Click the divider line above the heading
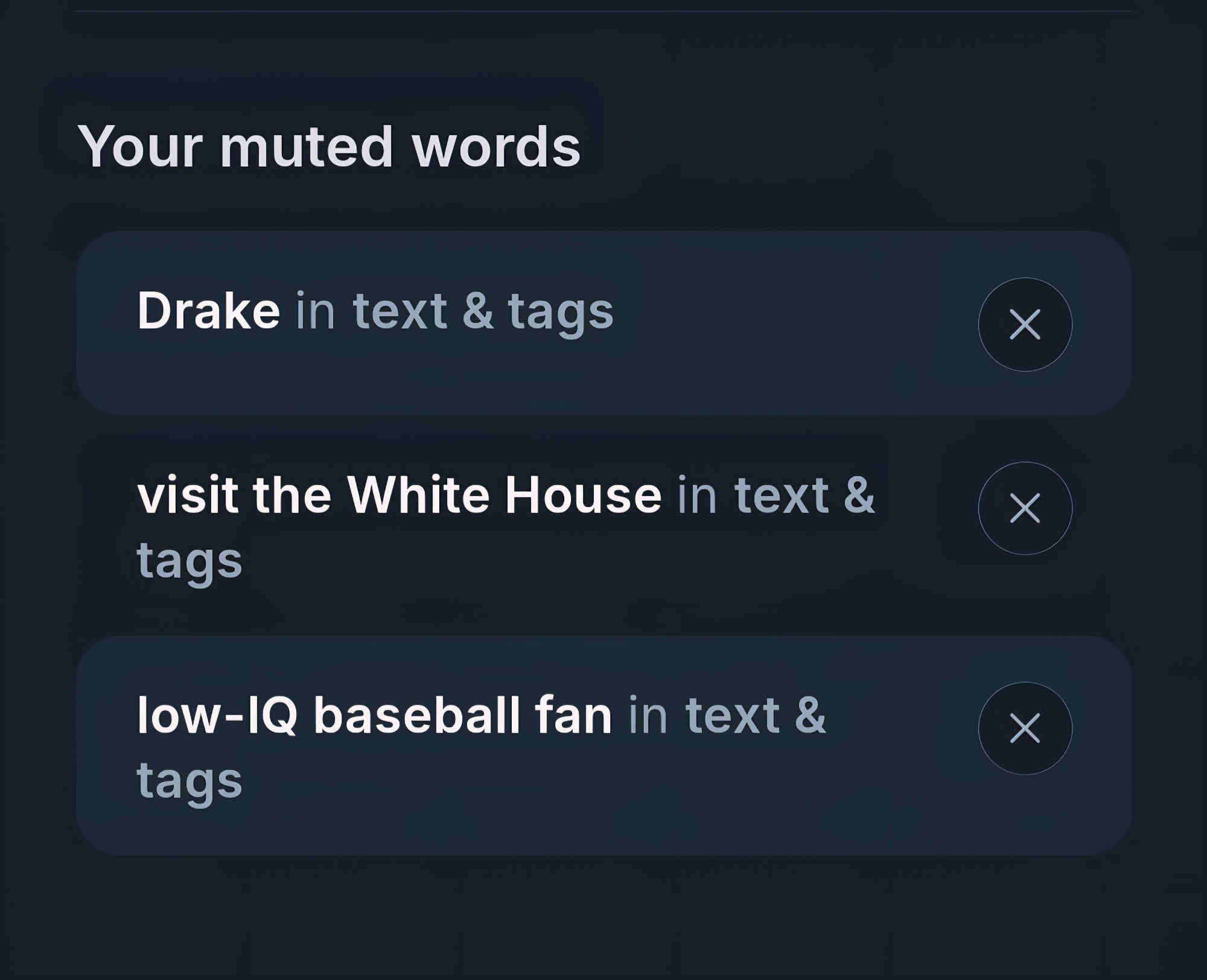Viewport: 1207px width, 980px height. click(x=603, y=11)
